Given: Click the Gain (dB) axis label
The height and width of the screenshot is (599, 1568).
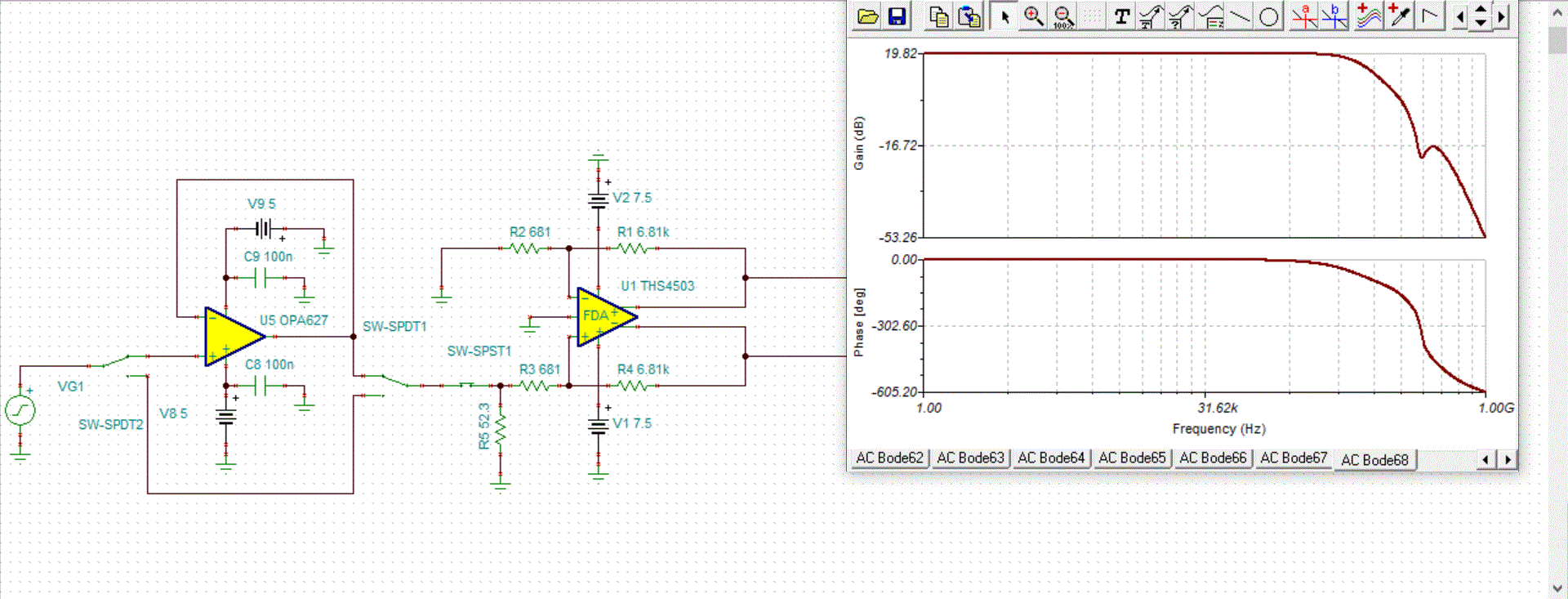Looking at the screenshot, I should click(x=858, y=144).
